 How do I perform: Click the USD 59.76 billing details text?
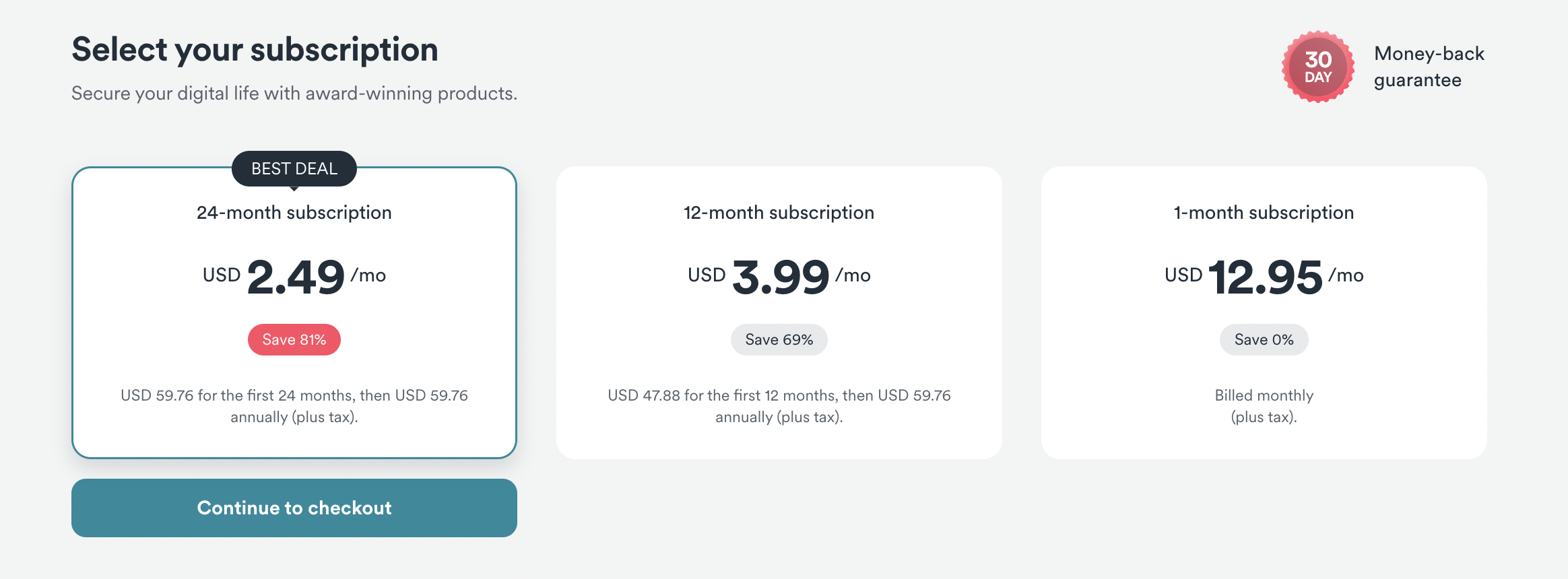tap(294, 405)
